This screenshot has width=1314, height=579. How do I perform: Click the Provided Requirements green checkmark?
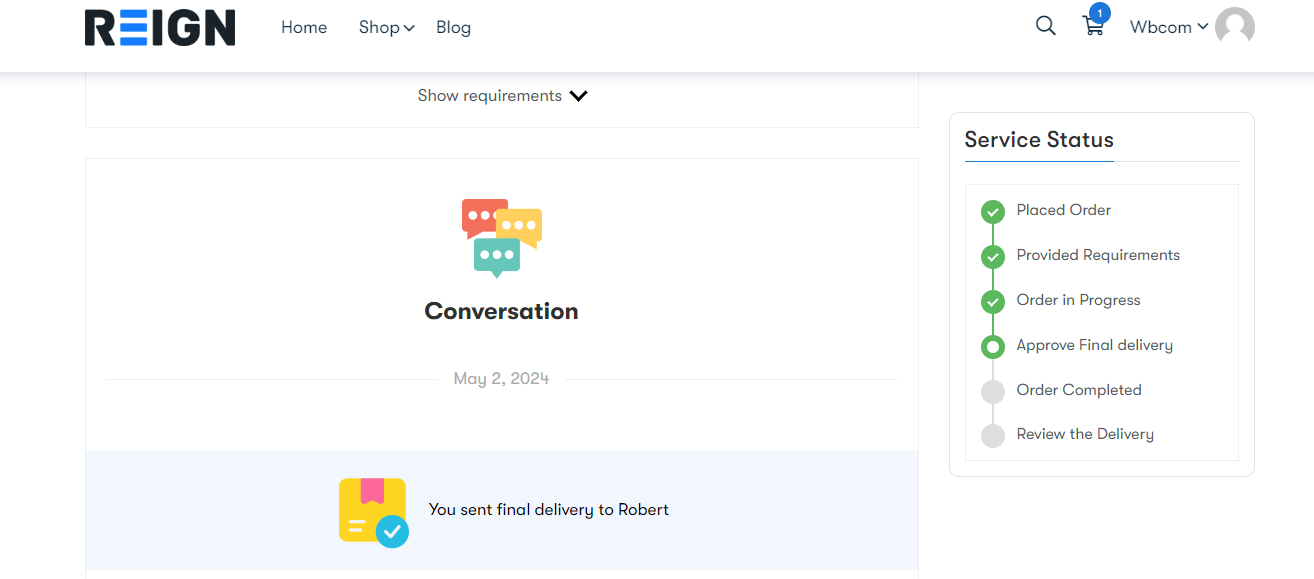[x=992, y=256]
